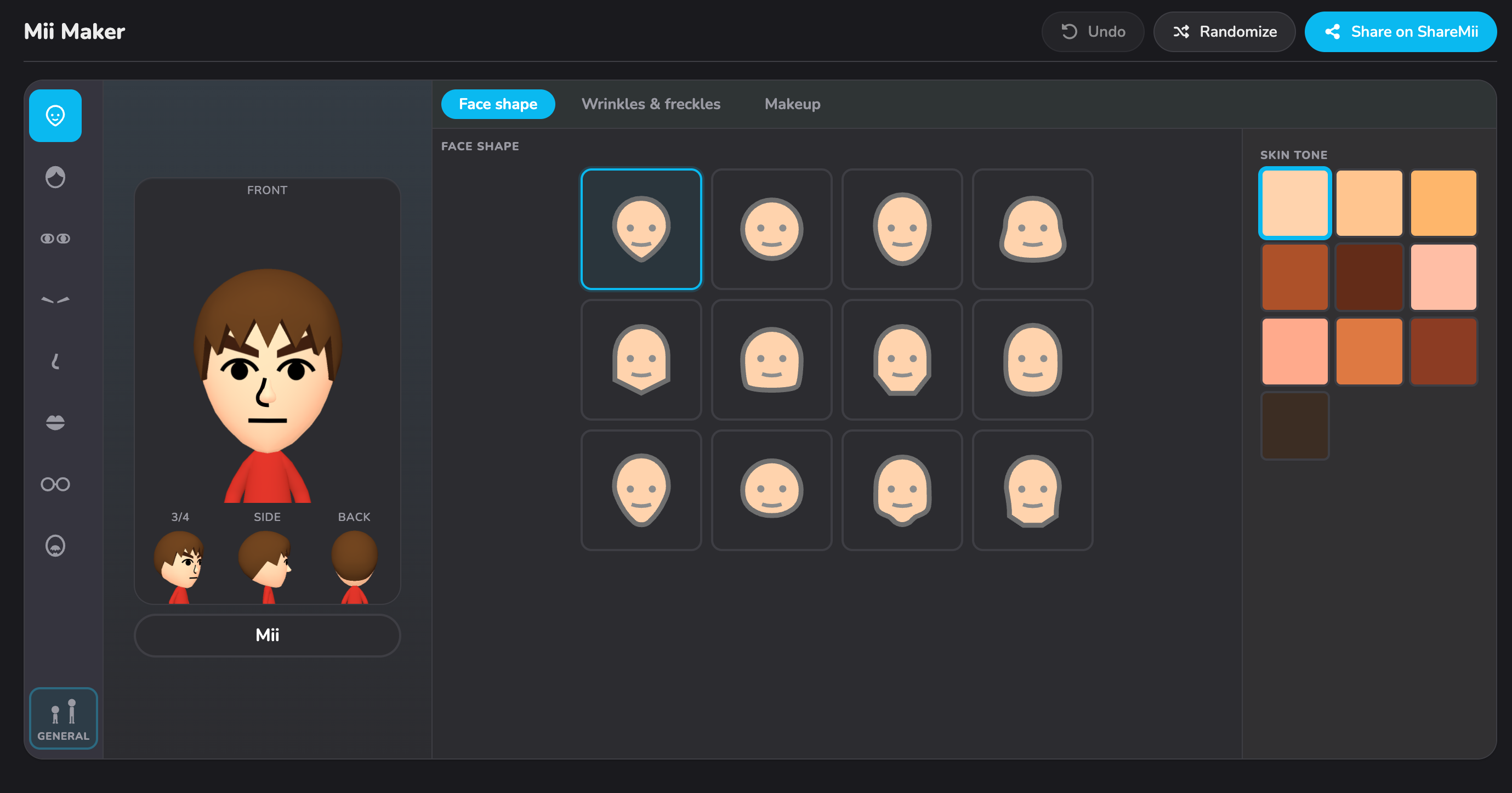Open the Hair category in sidebar

tap(55, 177)
